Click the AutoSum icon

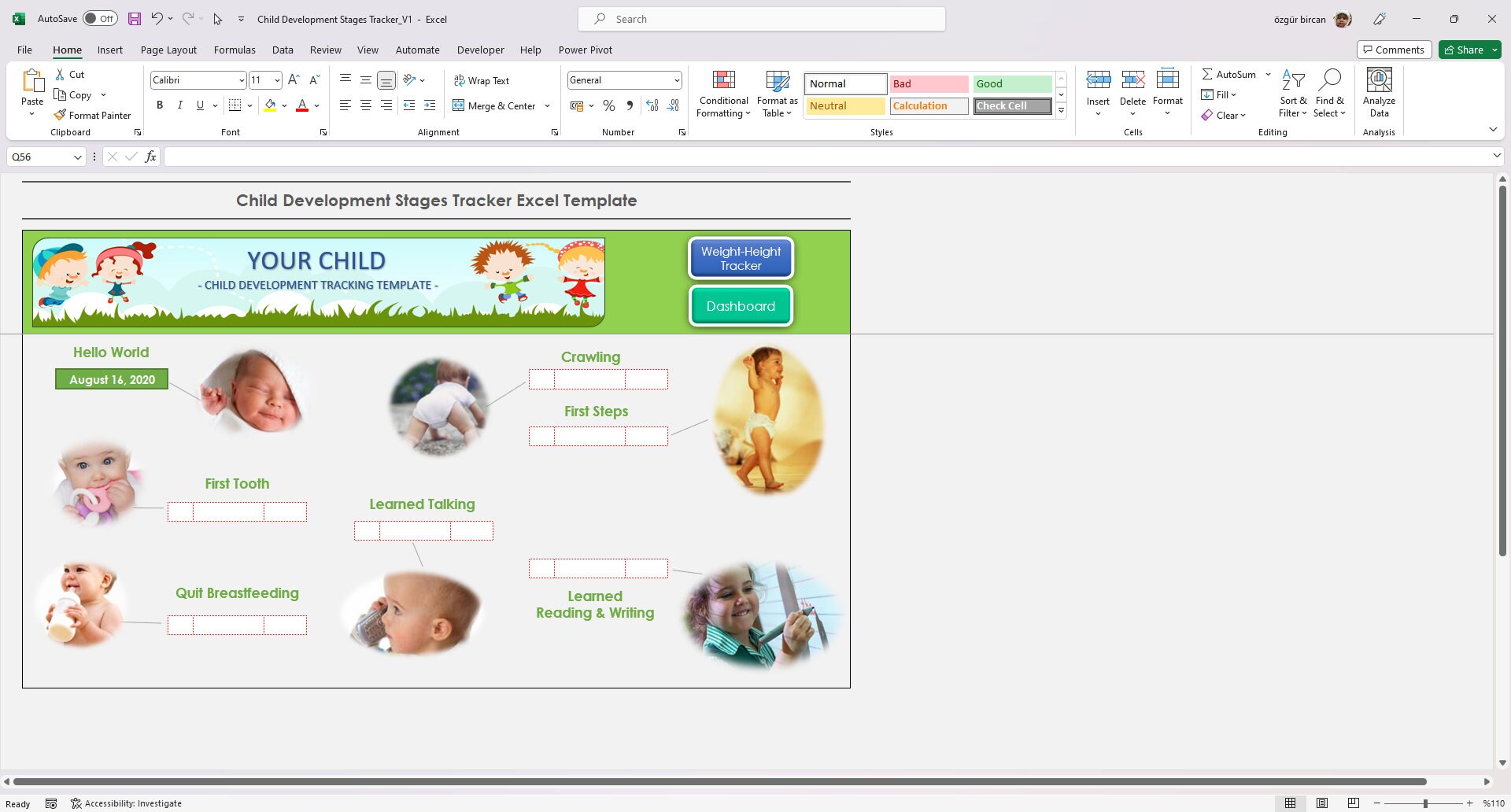coord(1208,73)
